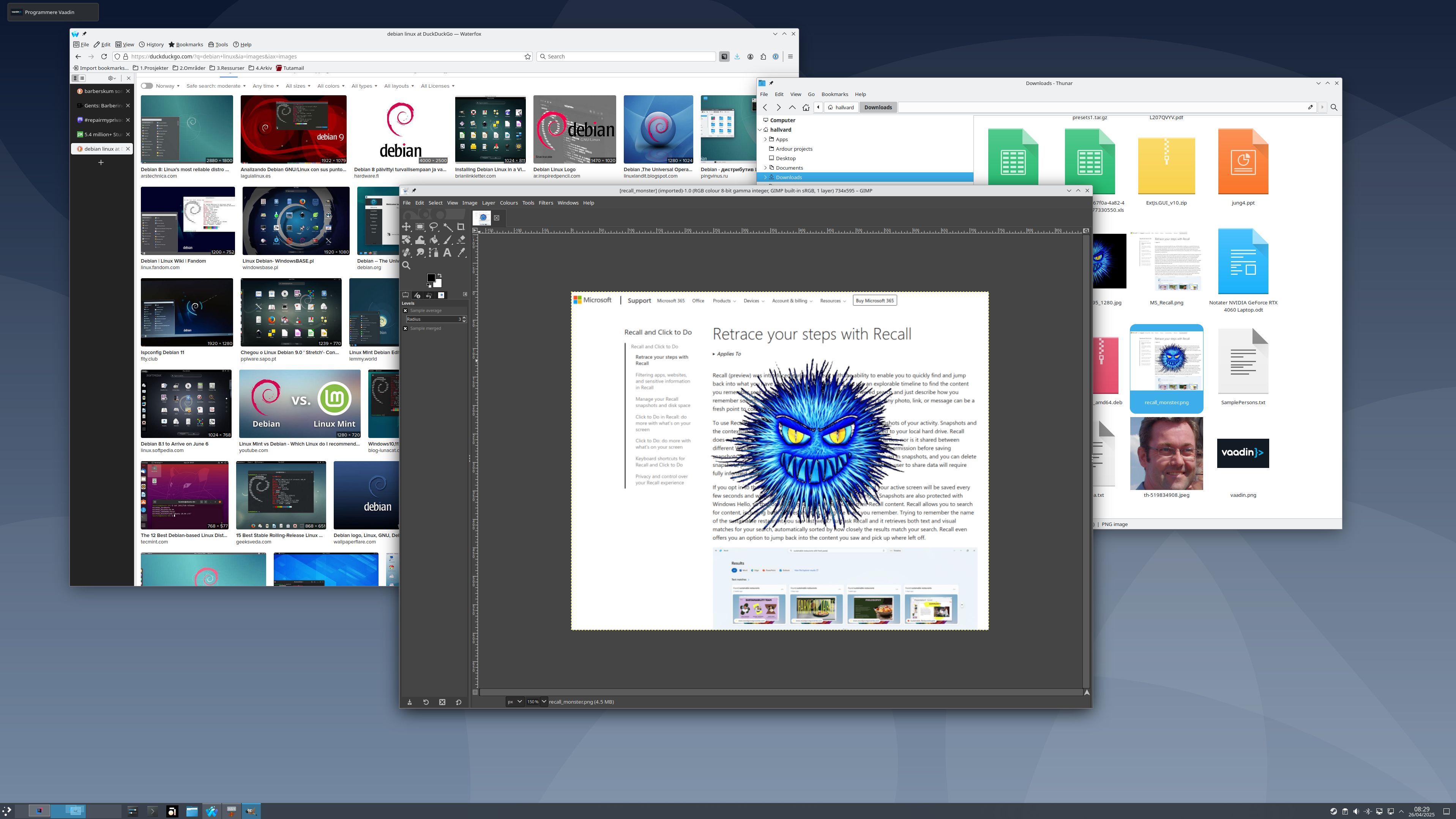Expand the Documents folder tree item
The height and width of the screenshot is (819, 1456).
(765, 168)
